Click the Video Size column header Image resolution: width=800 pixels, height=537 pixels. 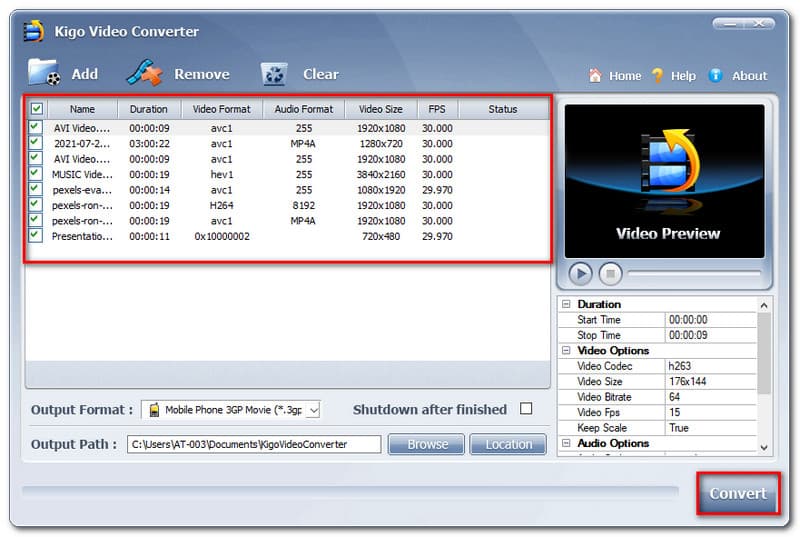(381, 109)
